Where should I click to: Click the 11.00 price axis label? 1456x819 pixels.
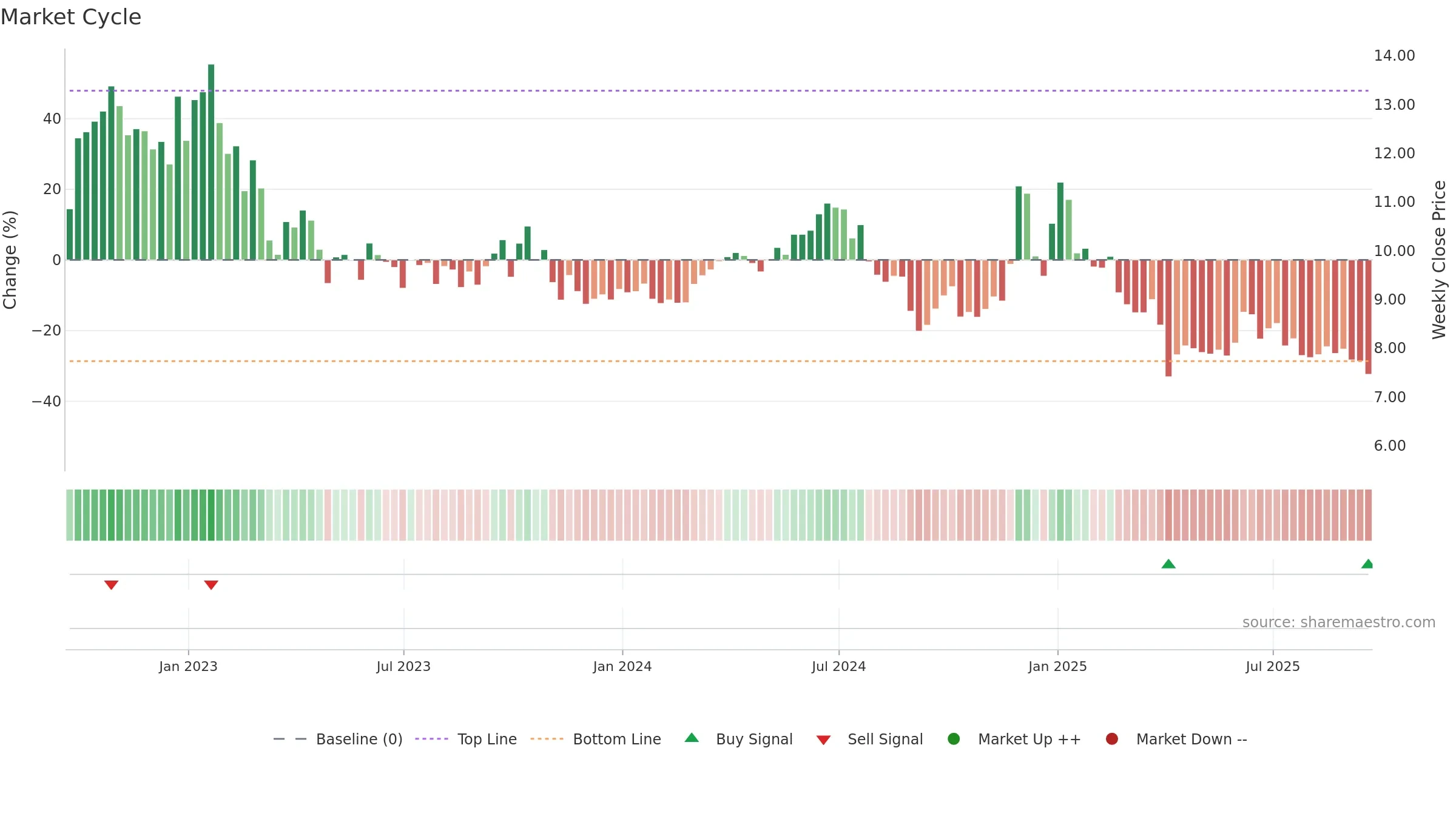[x=1394, y=201]
